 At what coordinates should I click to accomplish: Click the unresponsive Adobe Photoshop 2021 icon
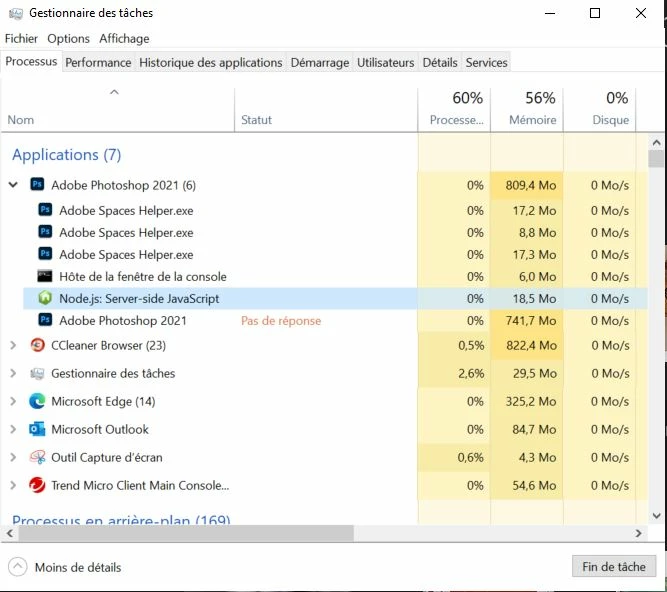(45, 320)
